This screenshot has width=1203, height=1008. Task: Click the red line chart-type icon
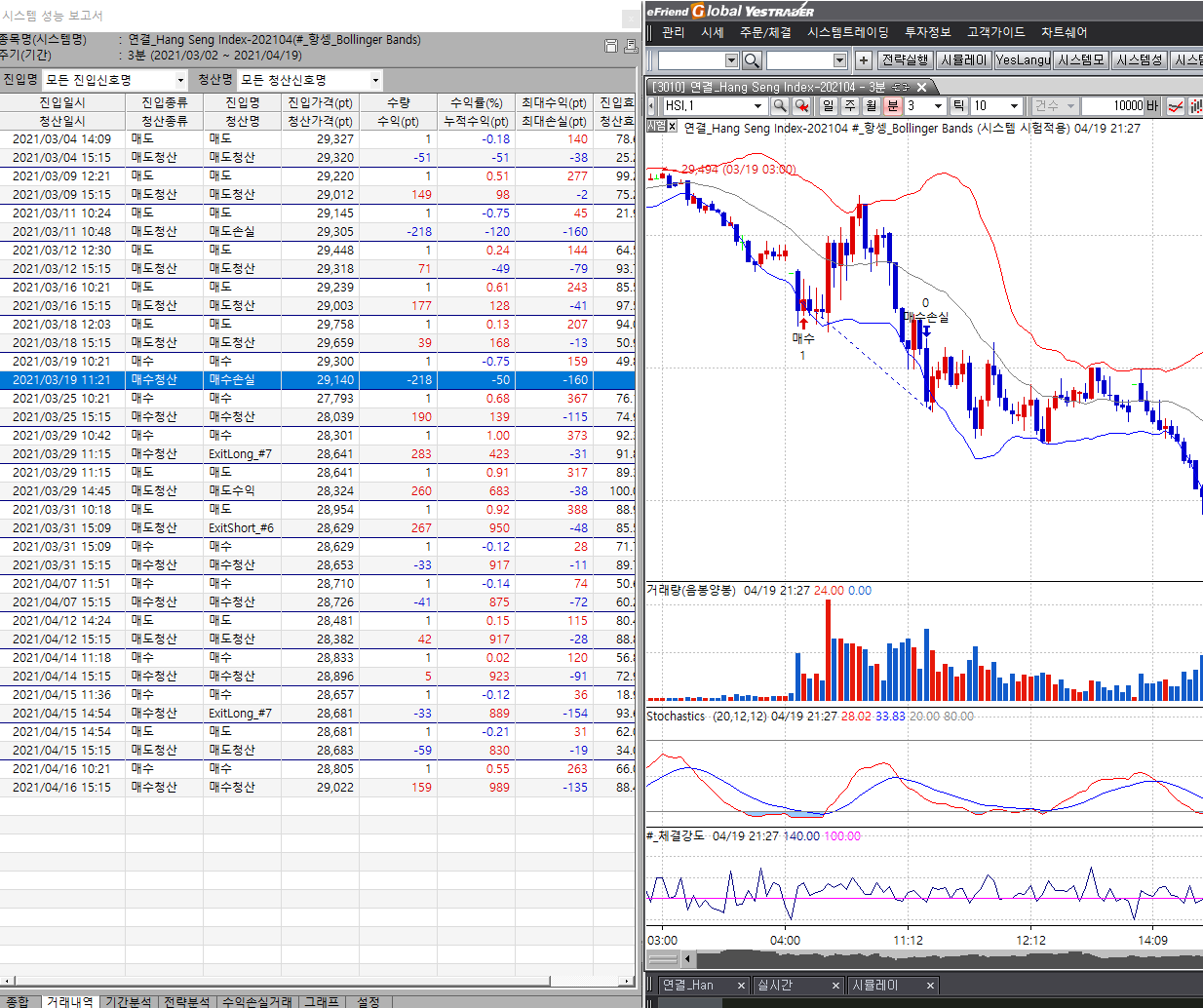[x=1176, y=105]
